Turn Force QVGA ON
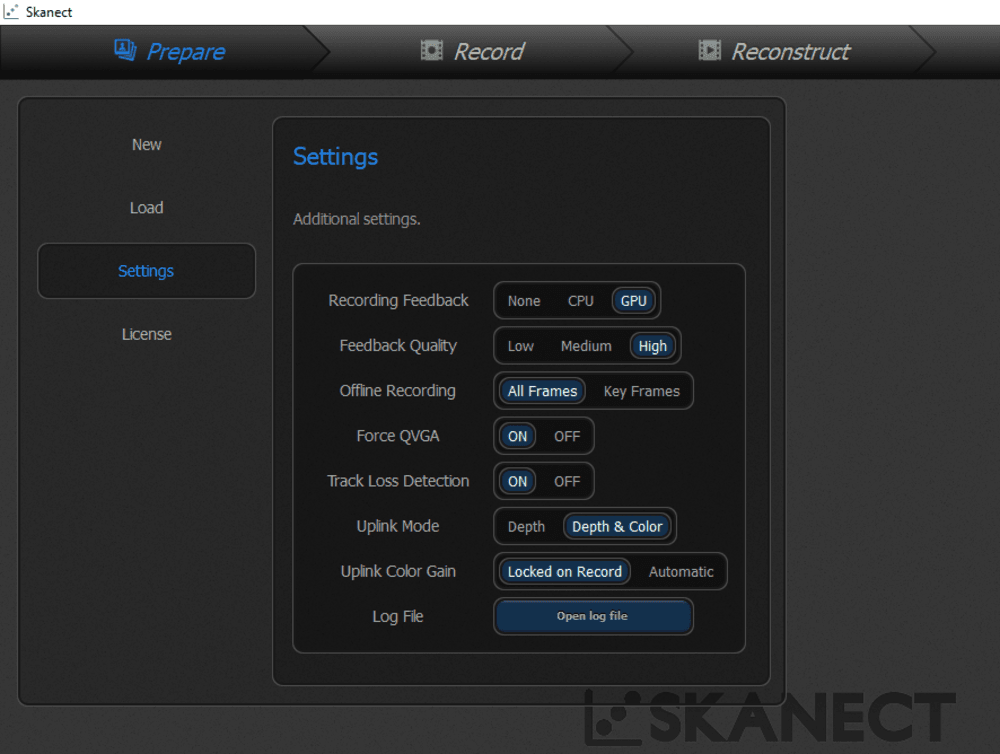 (x=517, y=437)
